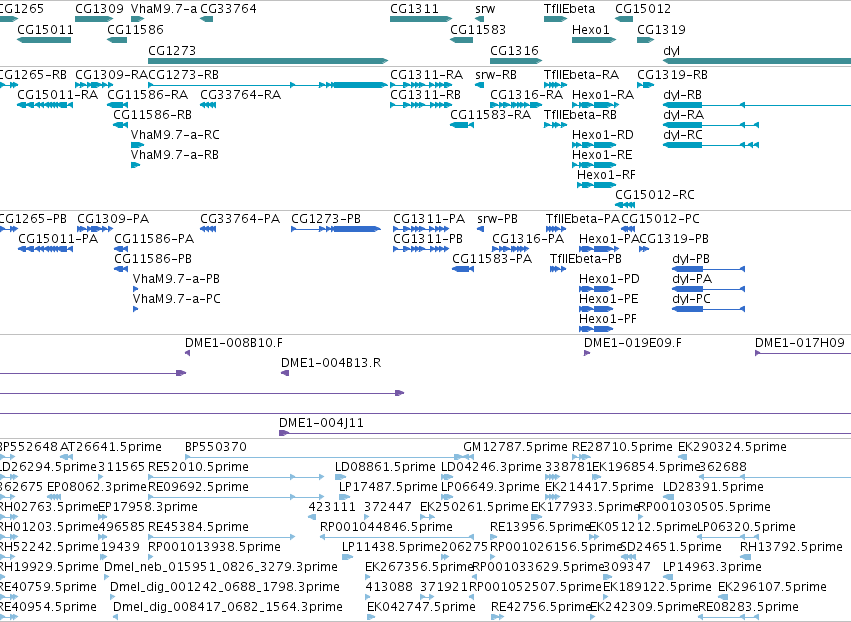
Task: Click the CG1316 gene label
Action: point(514,50)
